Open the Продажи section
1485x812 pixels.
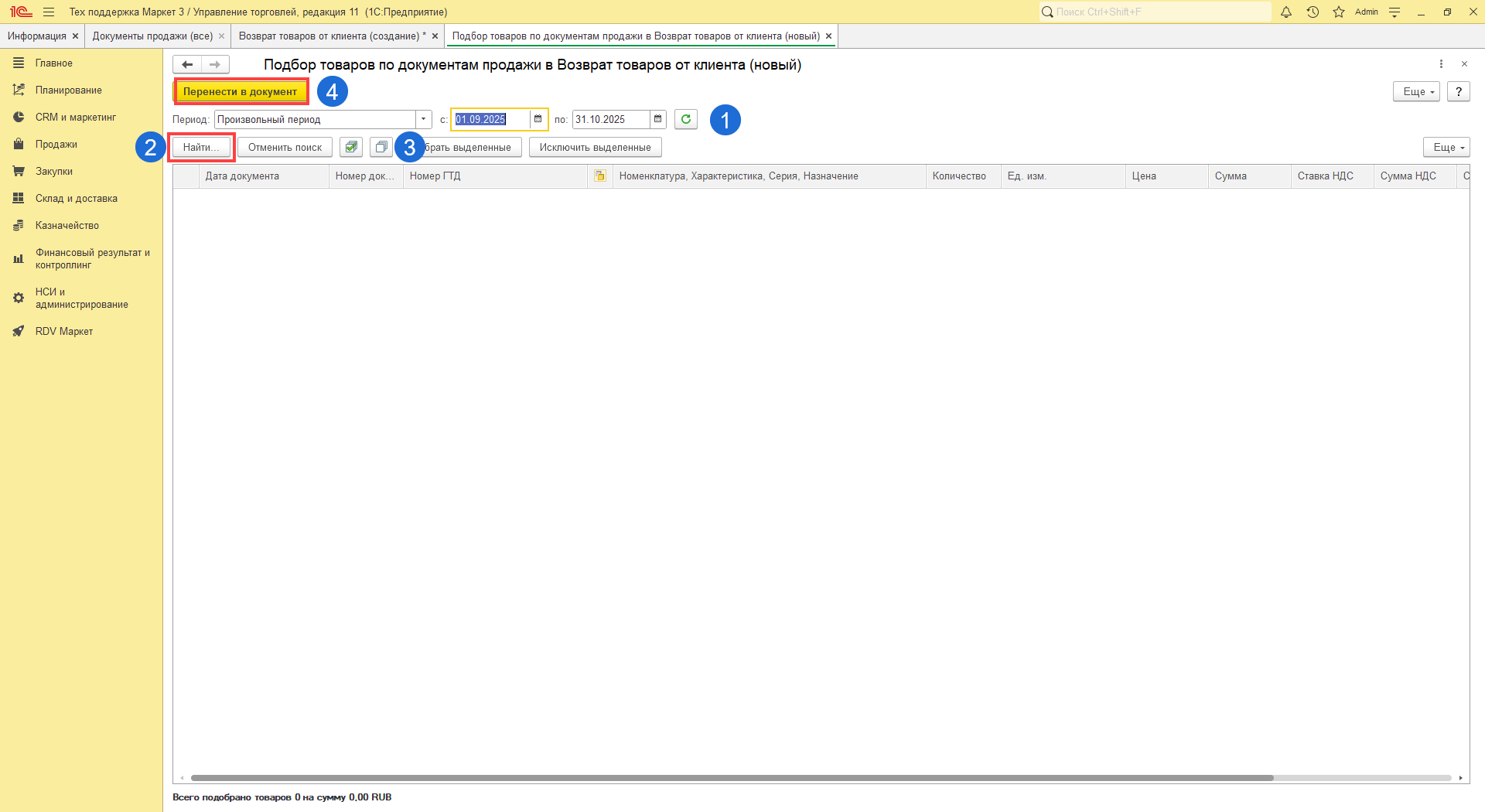pos(81,145)
